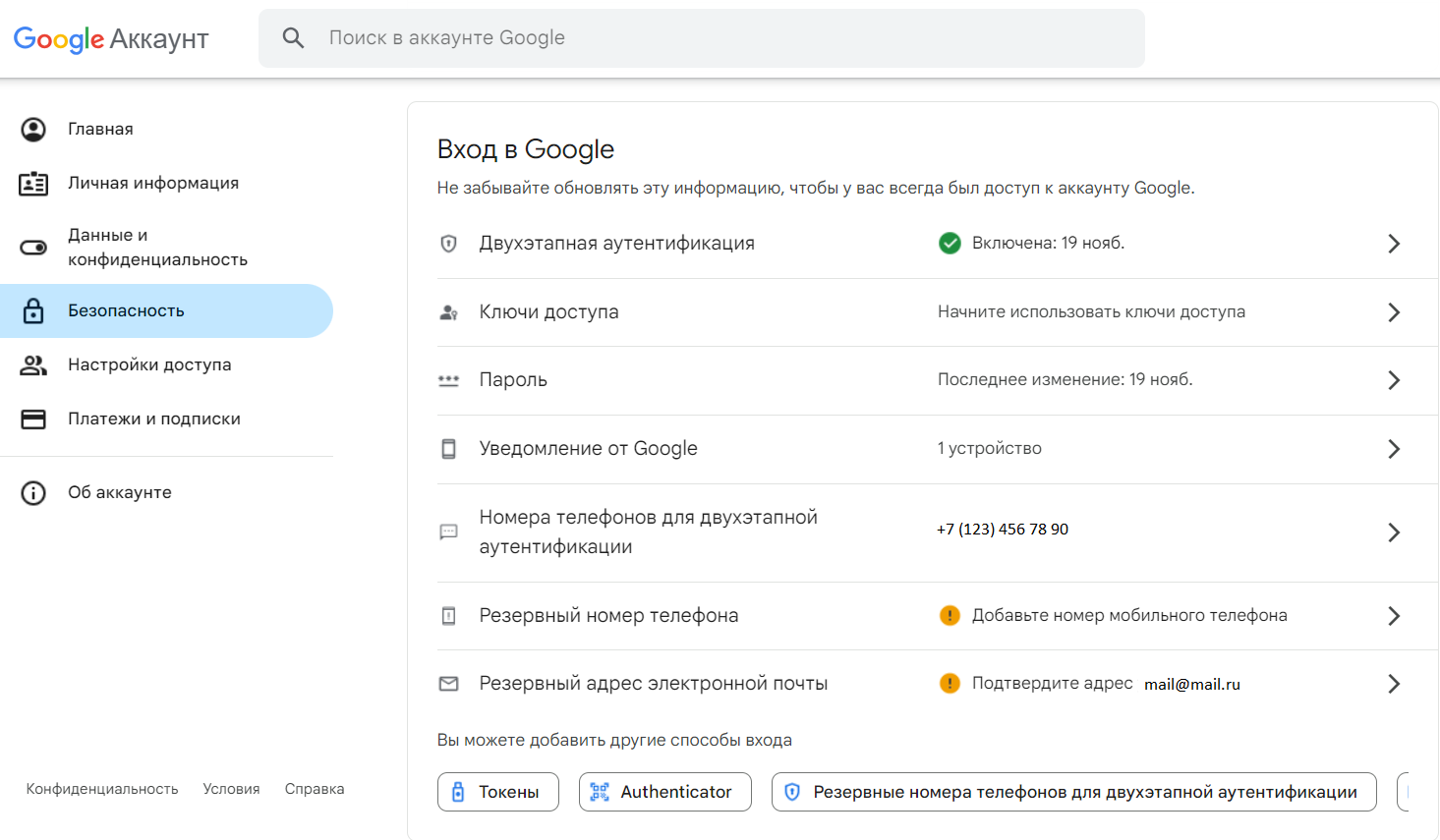The width and height of the screenshot is (1440, 840).
Task: Click the phone icon beside Резервный номер телефона
Action: click(x=448, y=616)
